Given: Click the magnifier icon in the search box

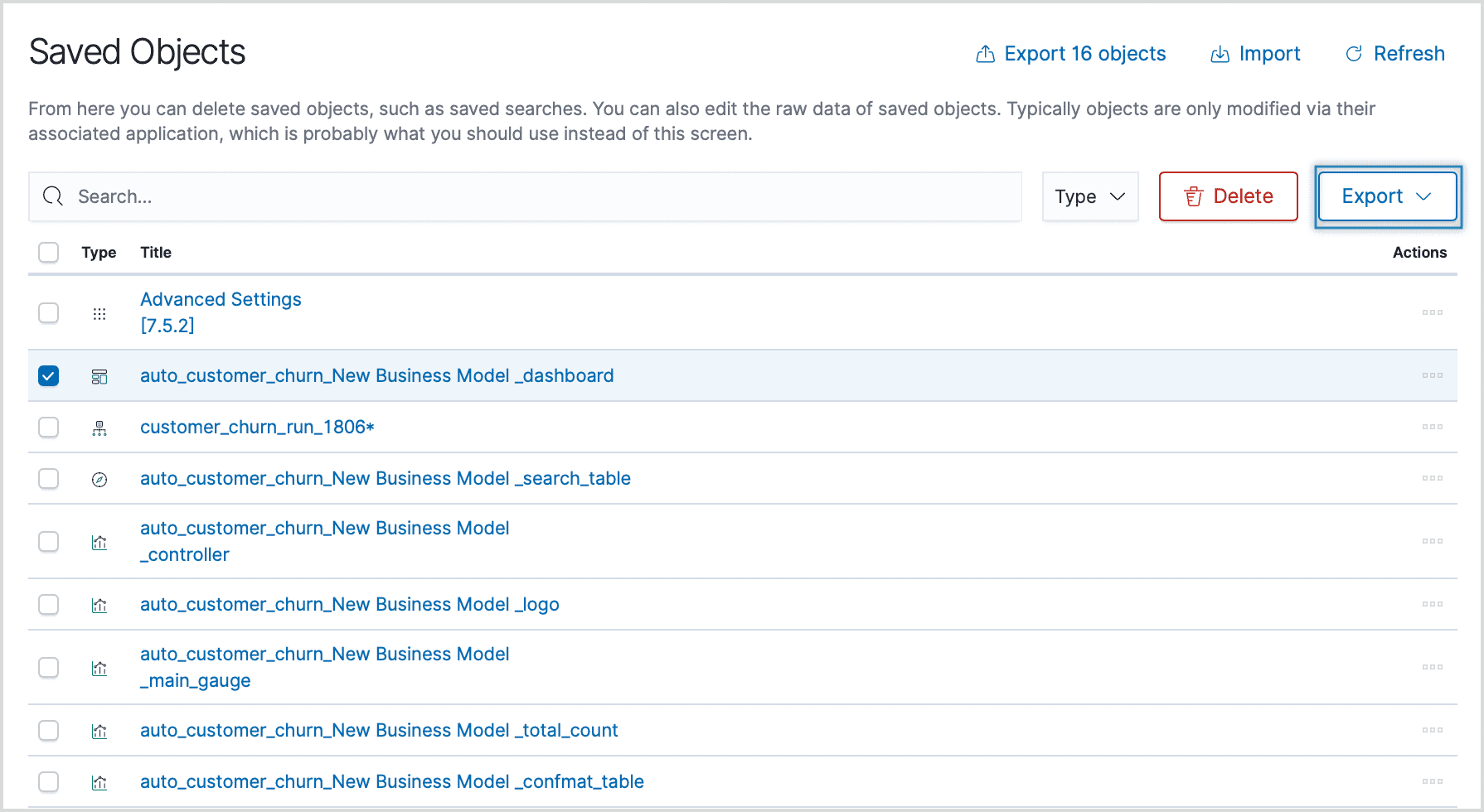Looking at the screenshot, I should click(x=53, y=196).
